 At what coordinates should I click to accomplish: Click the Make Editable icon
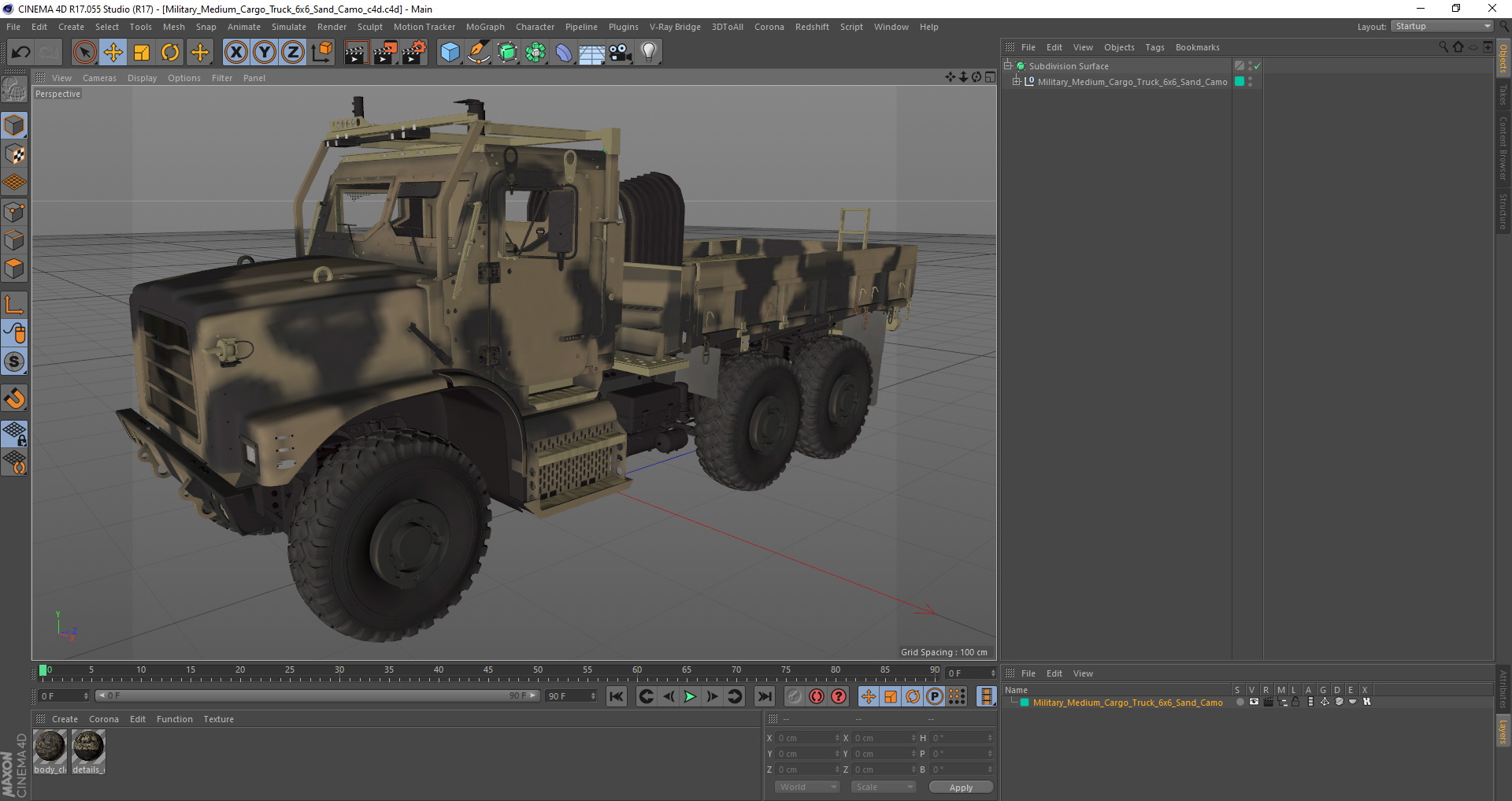pyautogui.click(x=14, y=90)
